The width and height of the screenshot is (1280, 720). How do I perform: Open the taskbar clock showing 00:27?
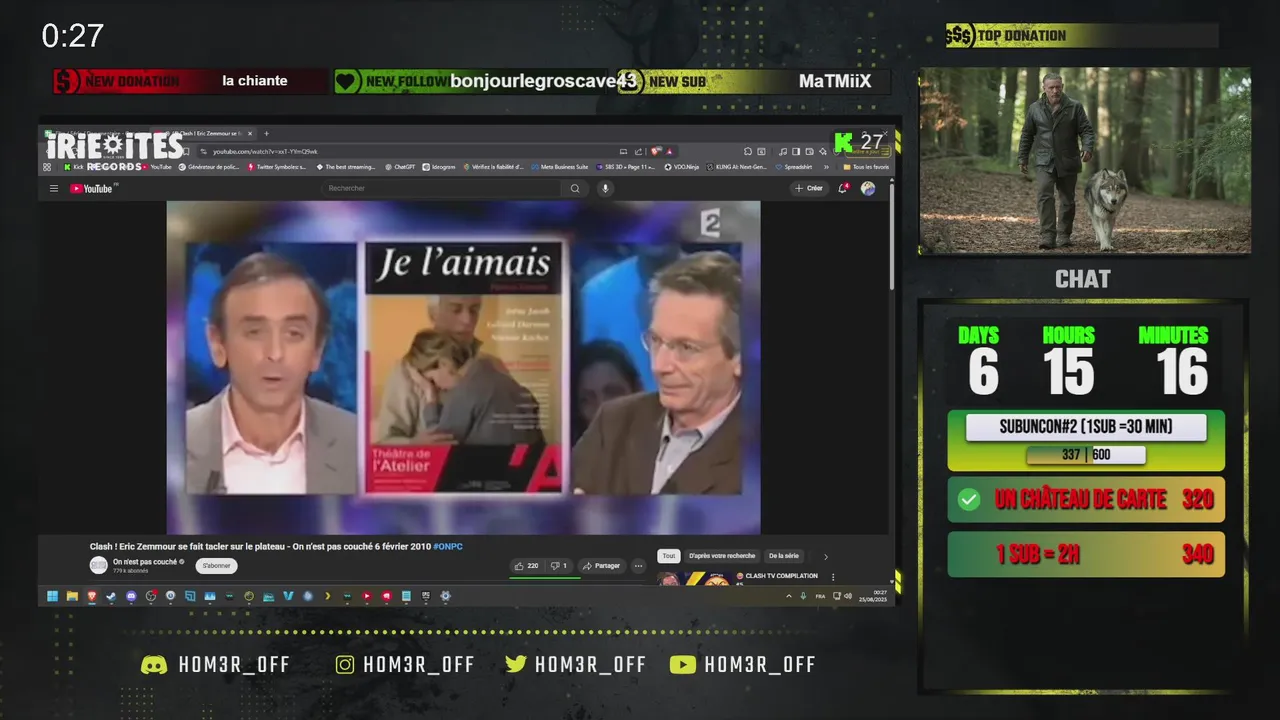(873, 596)
